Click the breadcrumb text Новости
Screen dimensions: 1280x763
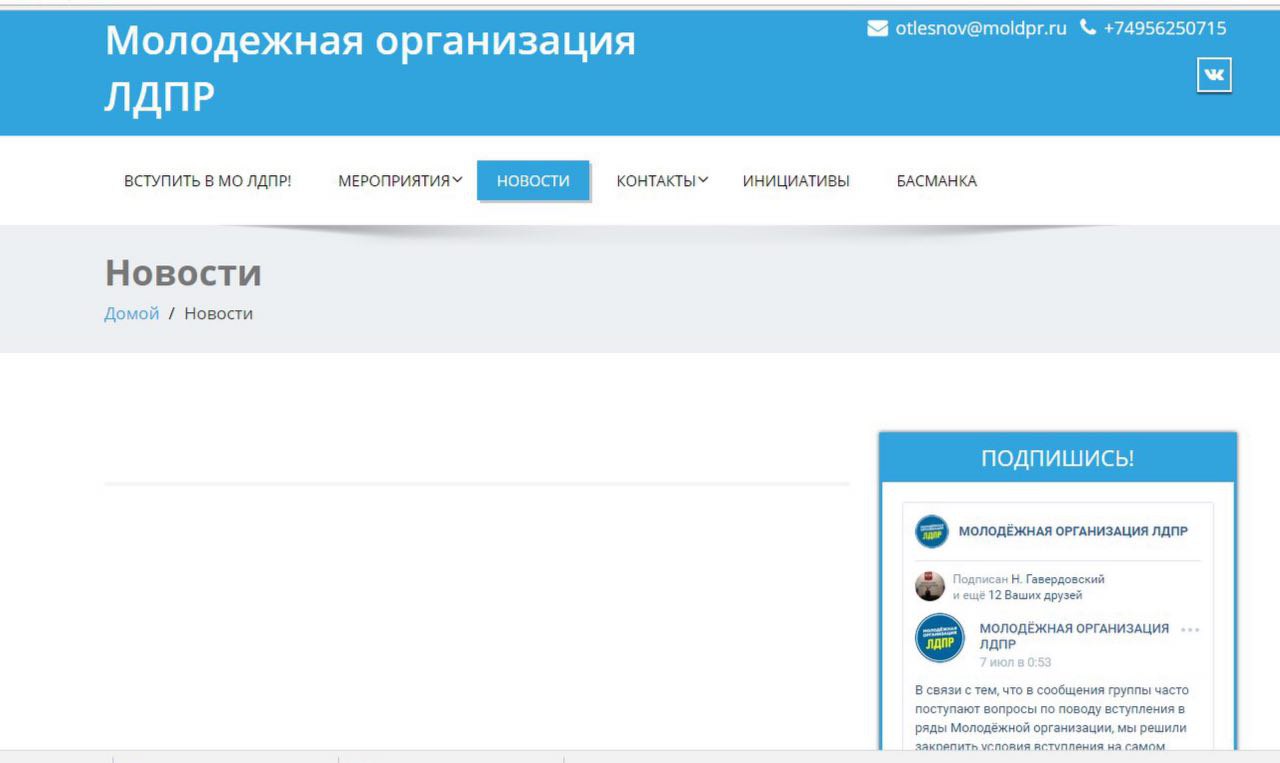pyautogui.click(x=218, y=313)
